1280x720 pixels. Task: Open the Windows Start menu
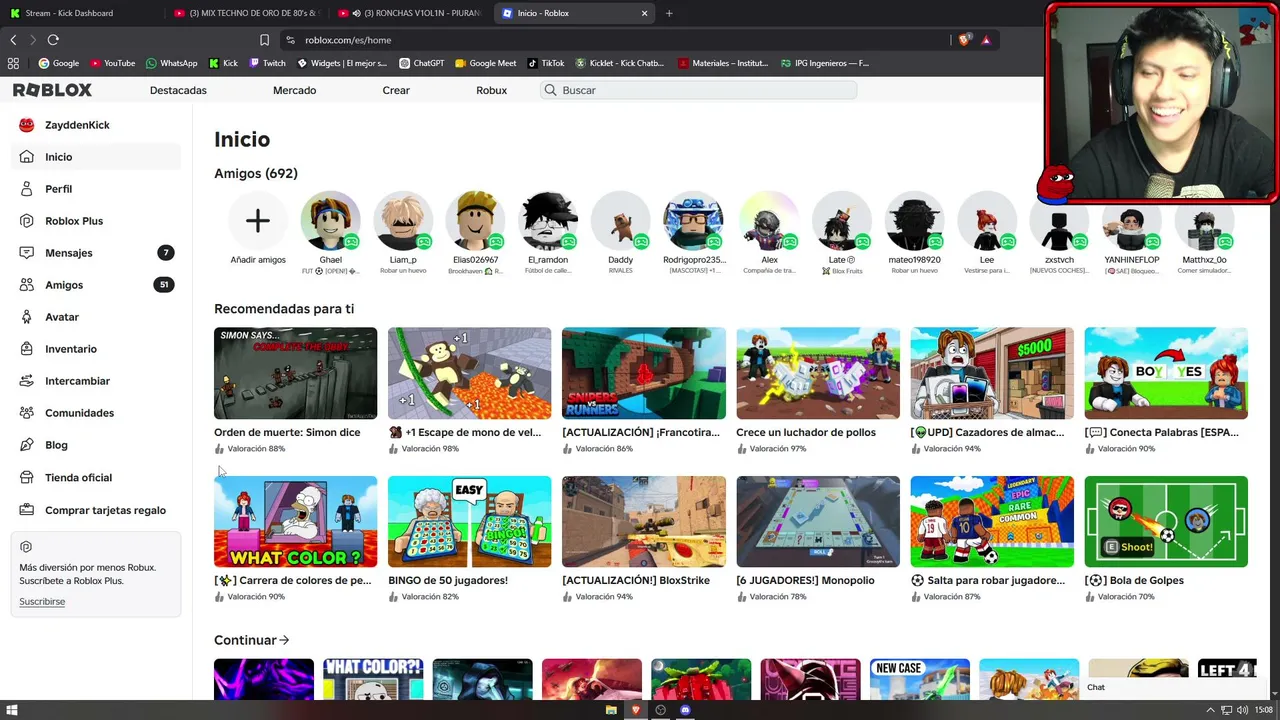coord(12,710)
